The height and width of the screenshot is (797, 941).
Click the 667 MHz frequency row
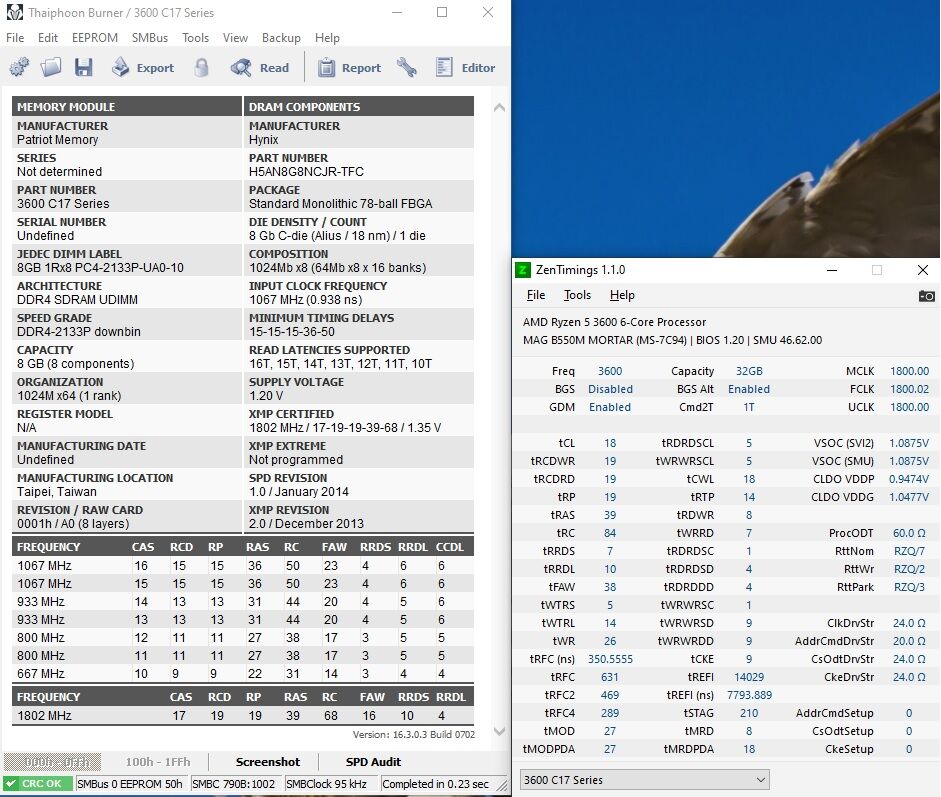point(243,673)
